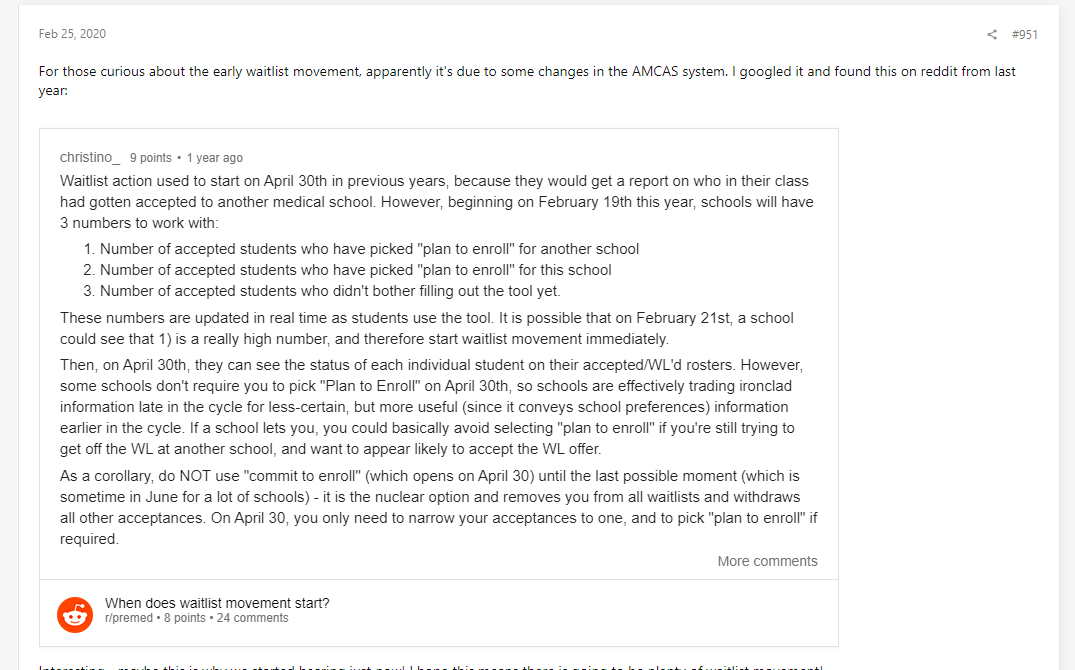Click the Feb 25, 2020 post date
The image size is (1075, 670).
click(72, 34)
